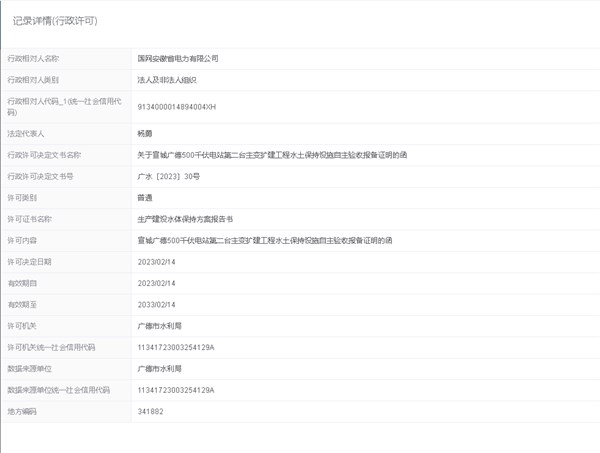Click the label '地方编码'
The height and width of the screenshot is (453, 600).
[22, 412]
